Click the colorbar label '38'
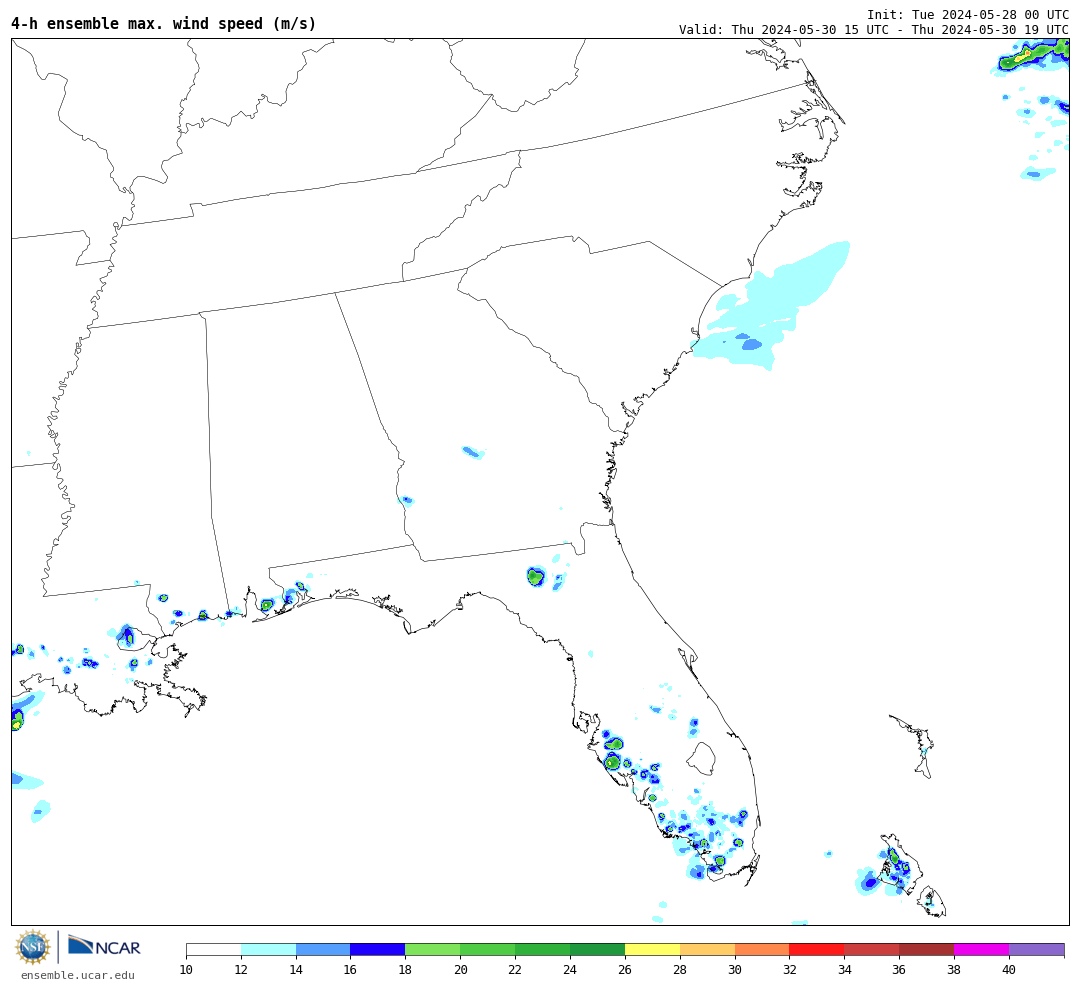 [954, 970]
